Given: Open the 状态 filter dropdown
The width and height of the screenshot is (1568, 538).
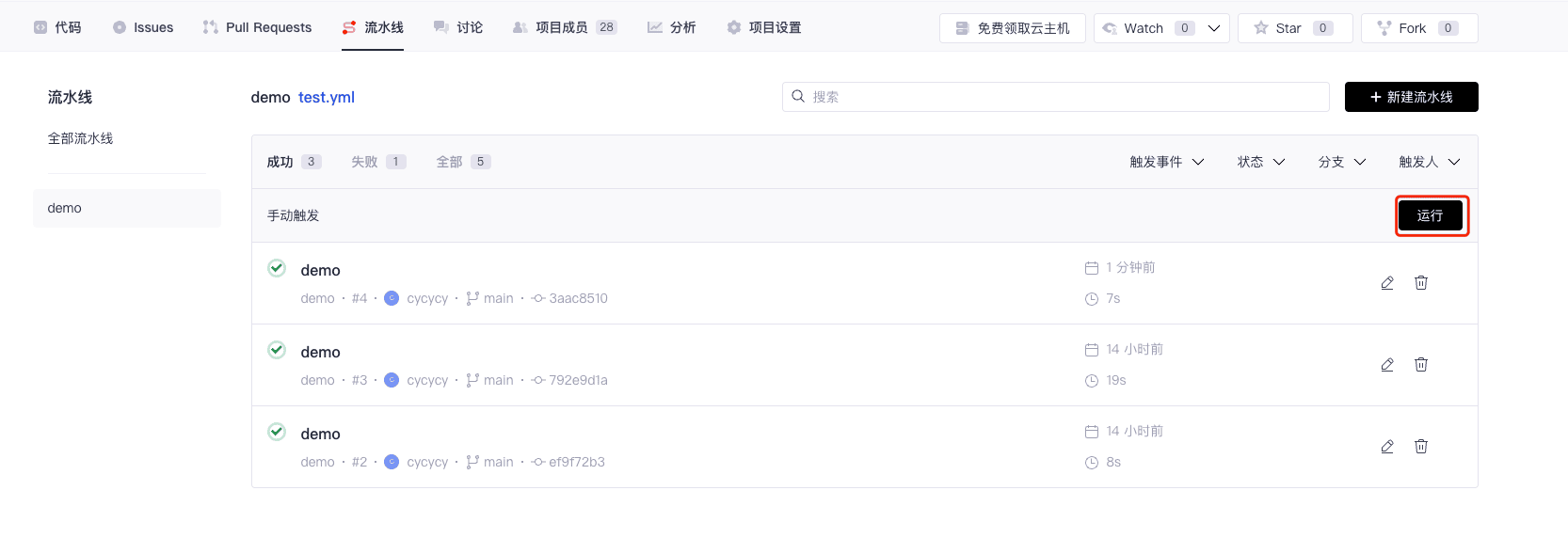Looking at the screenshot, I should click(x=1260, y=162).
